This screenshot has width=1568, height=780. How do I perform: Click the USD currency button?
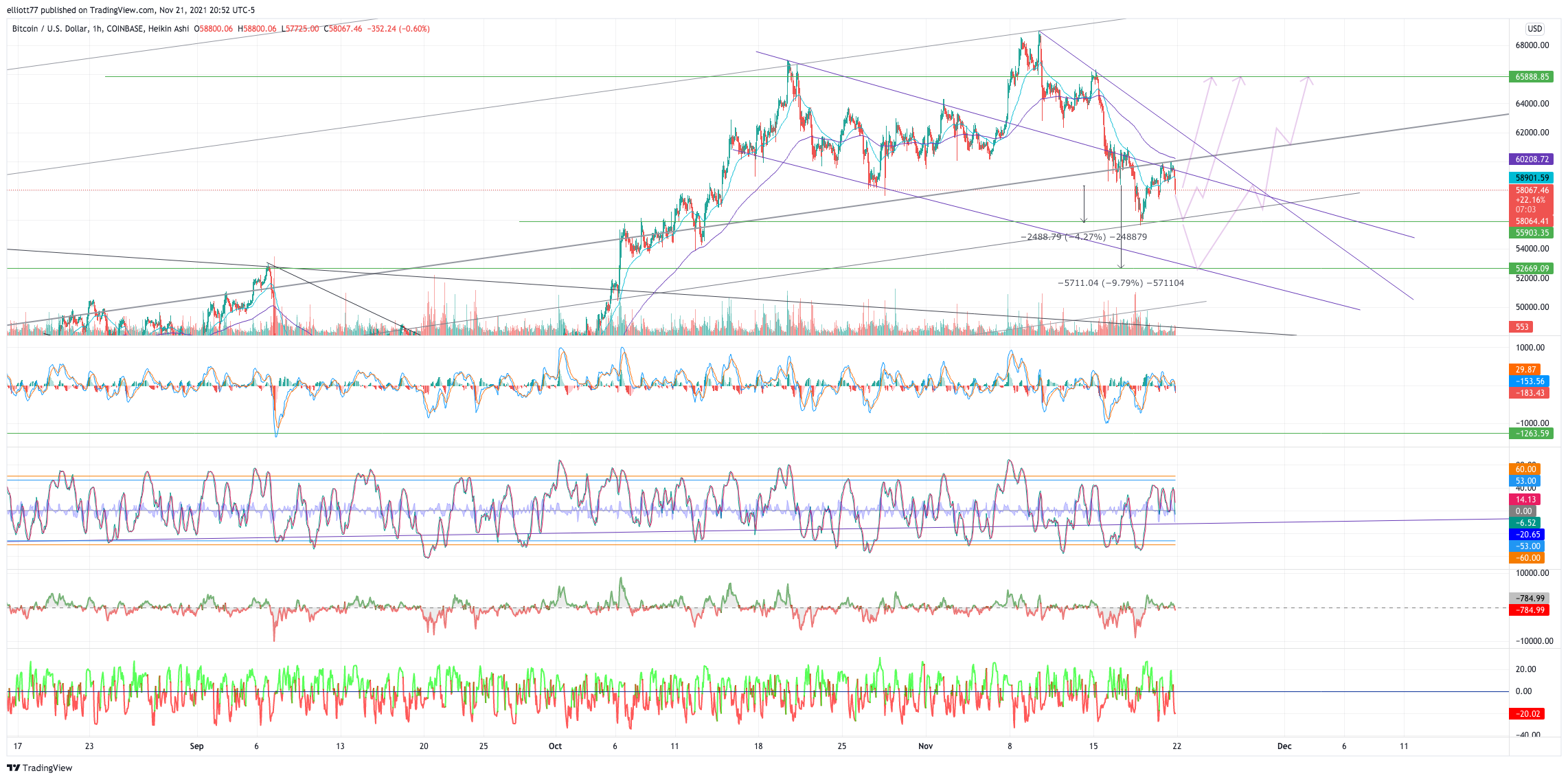pos(1534,29)
